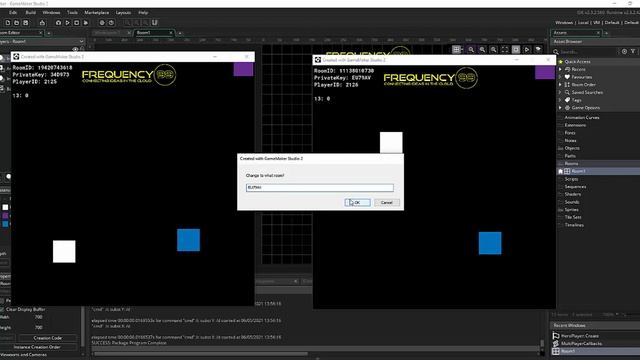Click Cancel in the room dialog
The width and height of the screenshot is (640, 360).
click(x=387, y=202)
